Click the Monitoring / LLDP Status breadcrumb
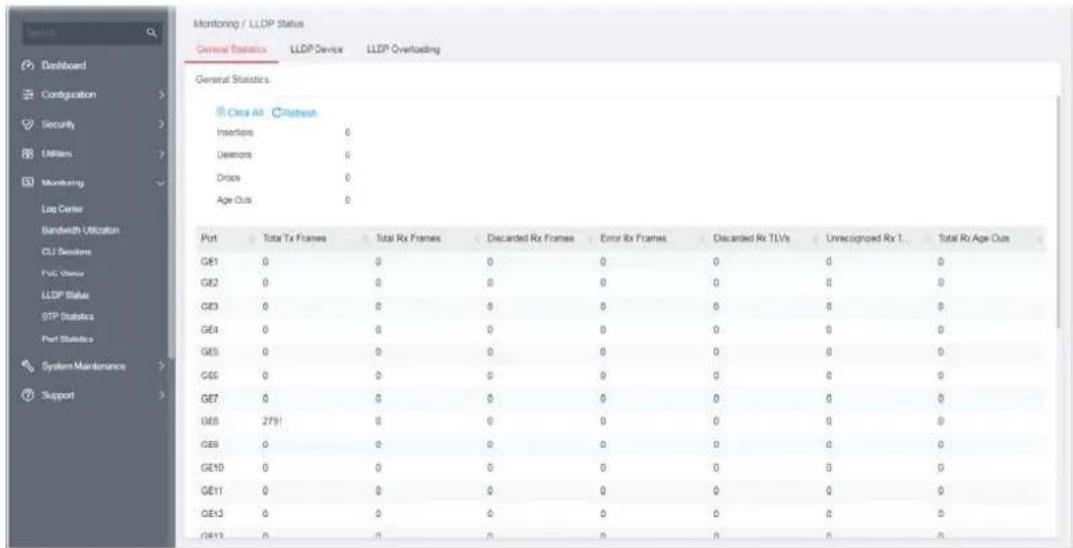The height and width of the screenshot is (548, 1073). pyautogui.click(x=249, y=24)
